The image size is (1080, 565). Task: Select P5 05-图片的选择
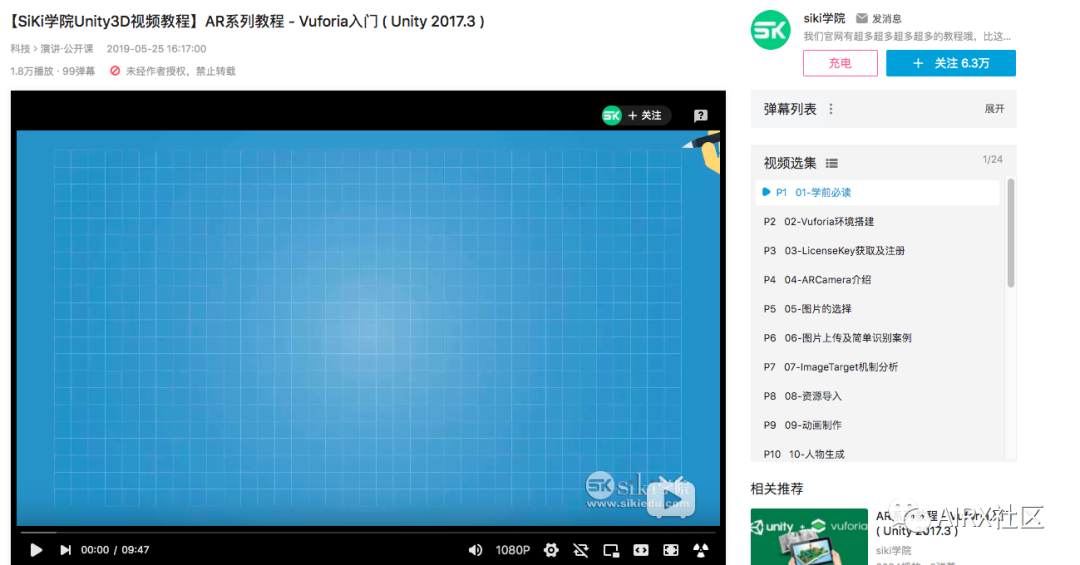tap(878, 309)
